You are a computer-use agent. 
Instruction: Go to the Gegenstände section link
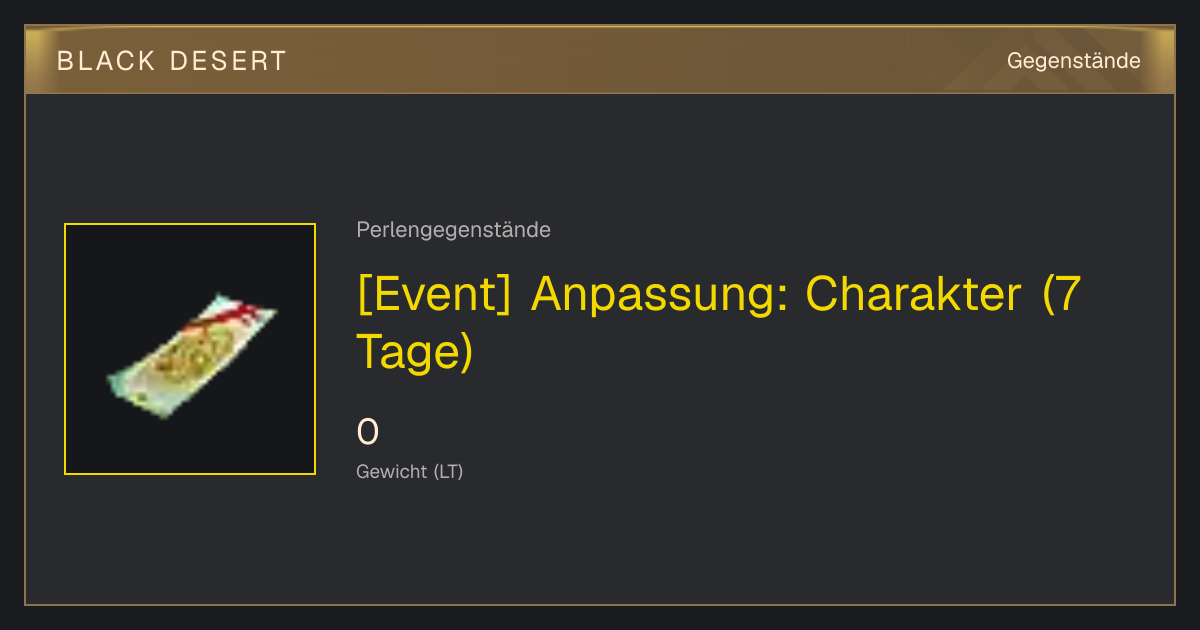pos(1074,61)
